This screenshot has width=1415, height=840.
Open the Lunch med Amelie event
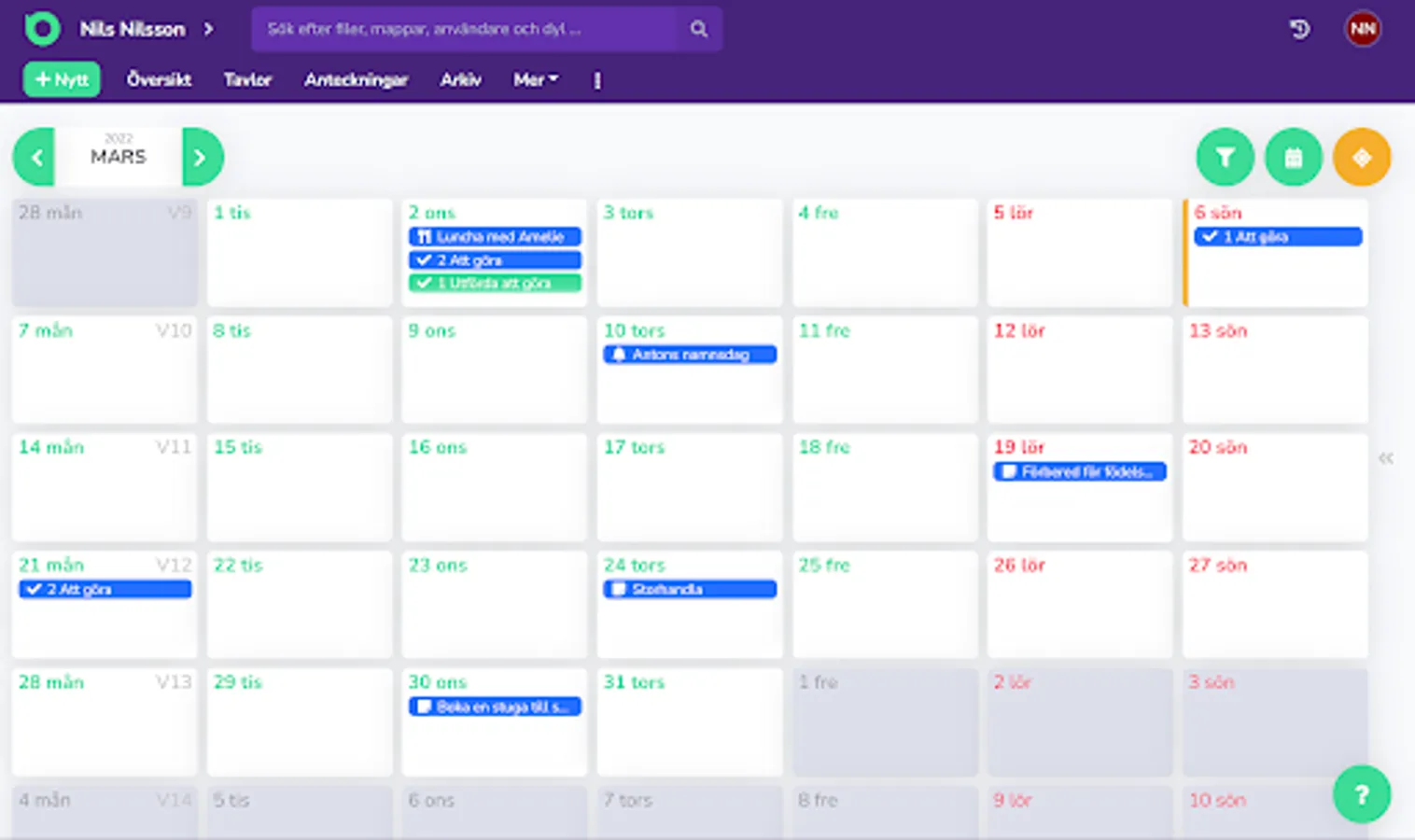495,237
